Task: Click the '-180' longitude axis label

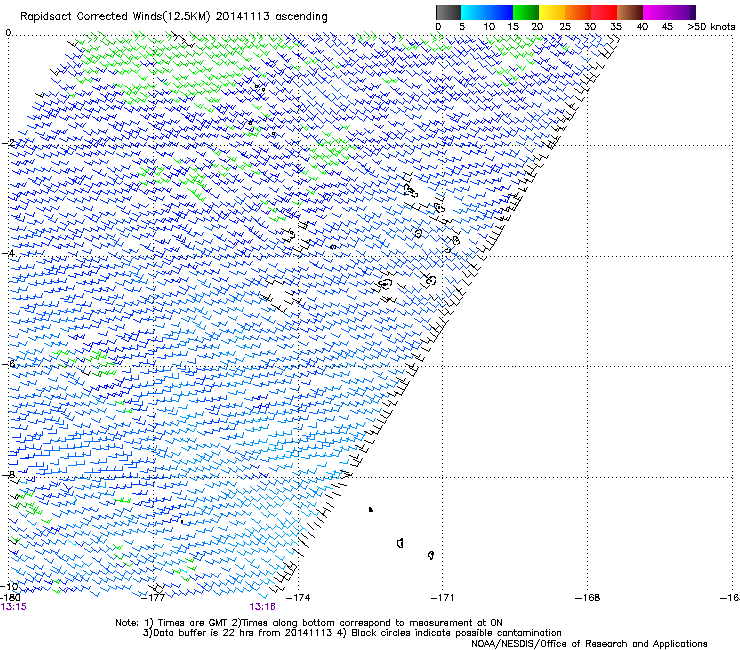Action: point(10,598)
